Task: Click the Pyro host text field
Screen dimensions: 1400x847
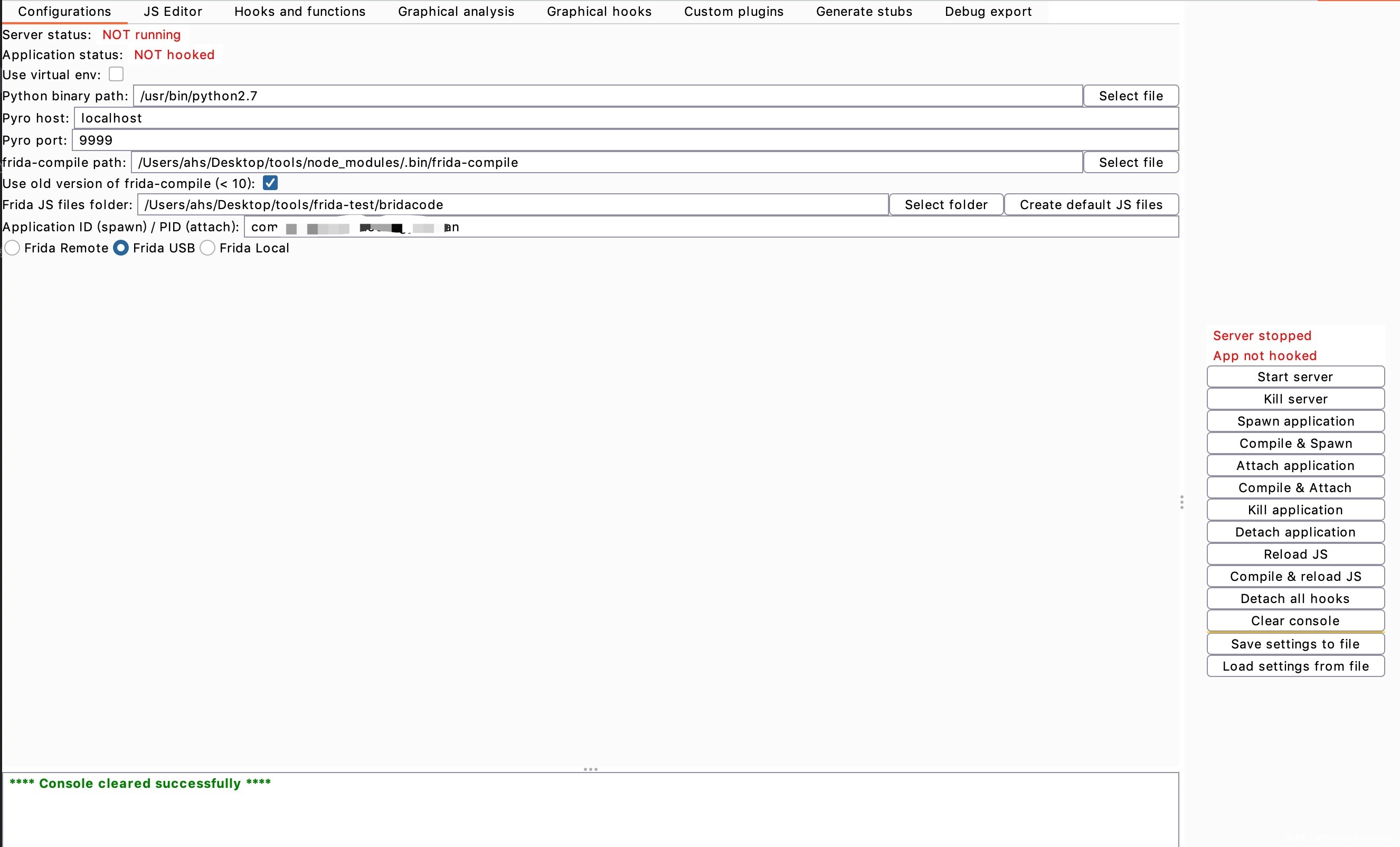Action: coord(625,118)
